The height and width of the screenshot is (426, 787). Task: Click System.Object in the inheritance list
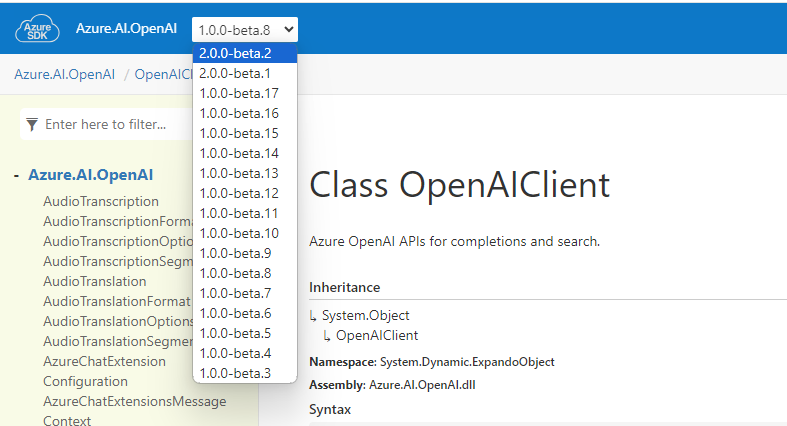pyautogui.click(x=366, y=315)
